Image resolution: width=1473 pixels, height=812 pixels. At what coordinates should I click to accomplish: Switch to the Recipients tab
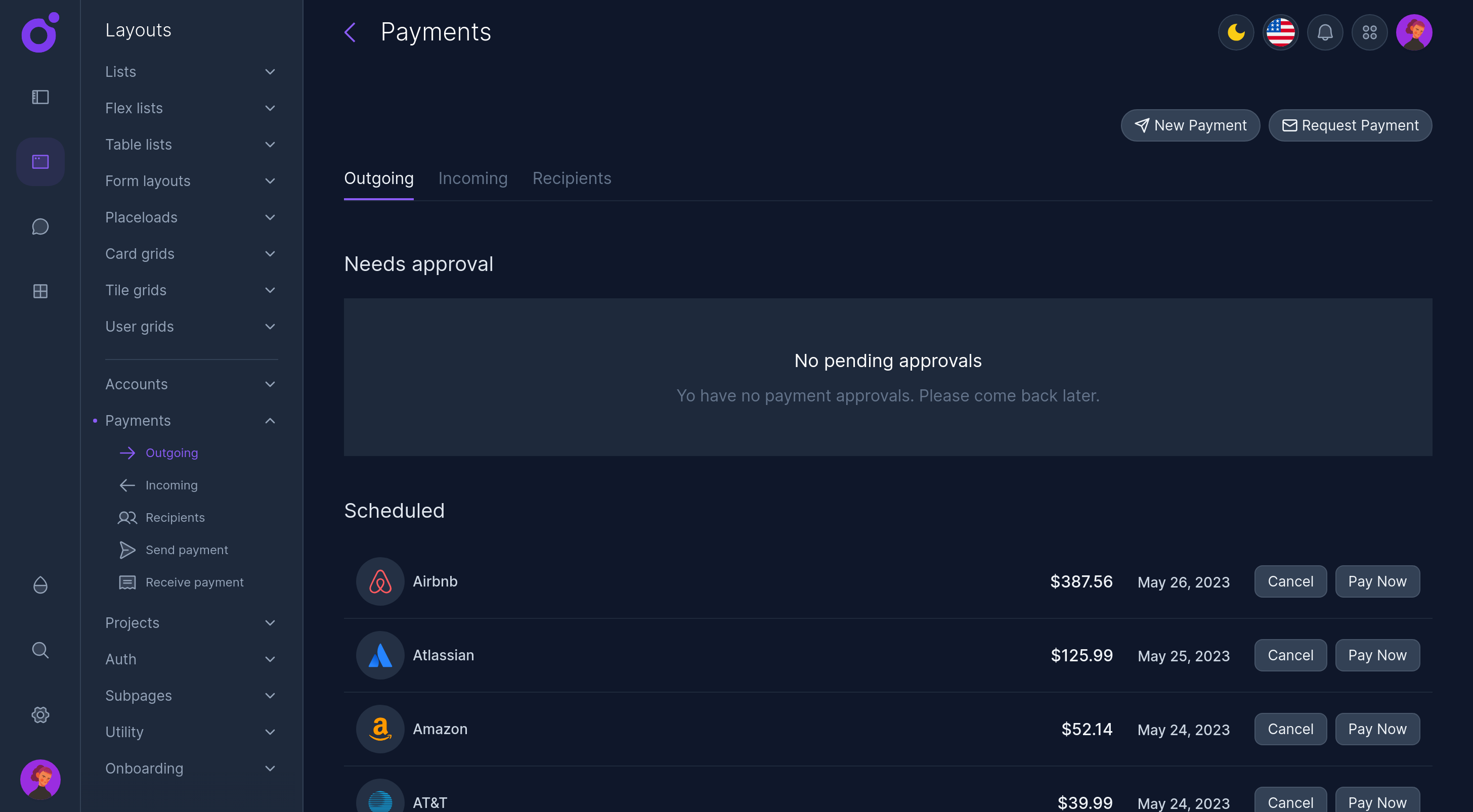coord(572,178)
